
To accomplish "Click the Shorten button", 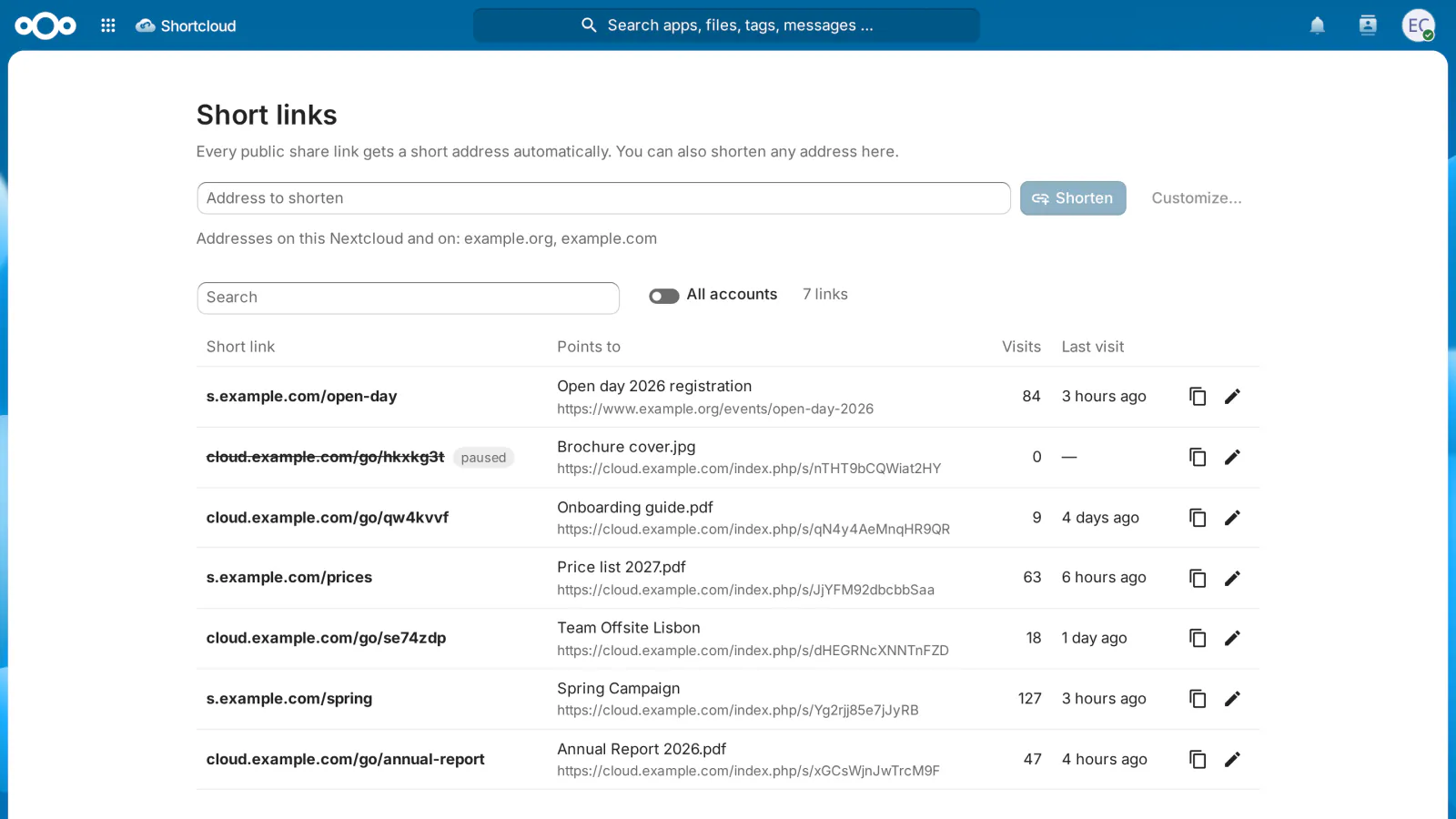I will (1073, 198).
